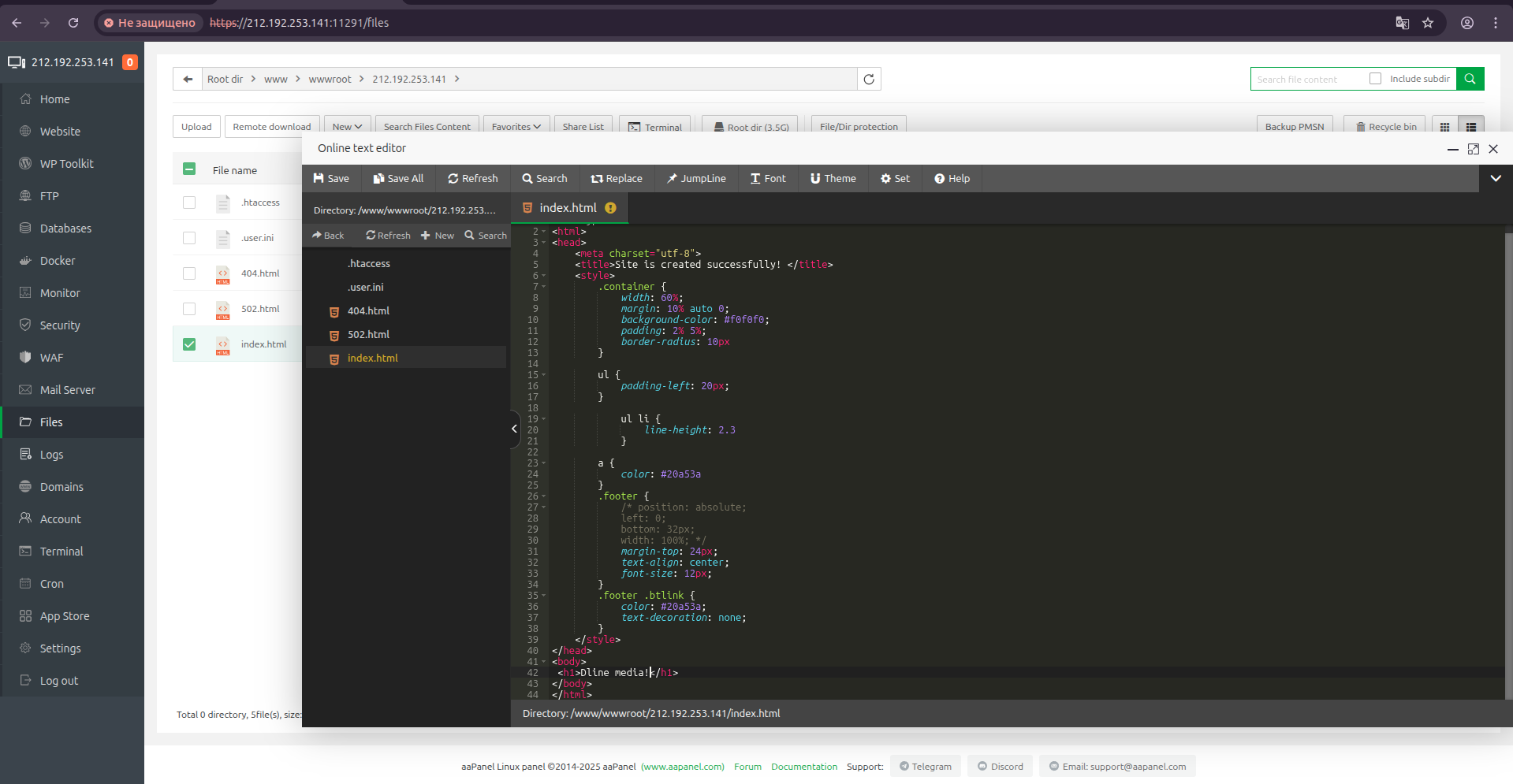Check the .htaccess file checkbox
Screen dimensions: 1513x784
click(189, 203)
